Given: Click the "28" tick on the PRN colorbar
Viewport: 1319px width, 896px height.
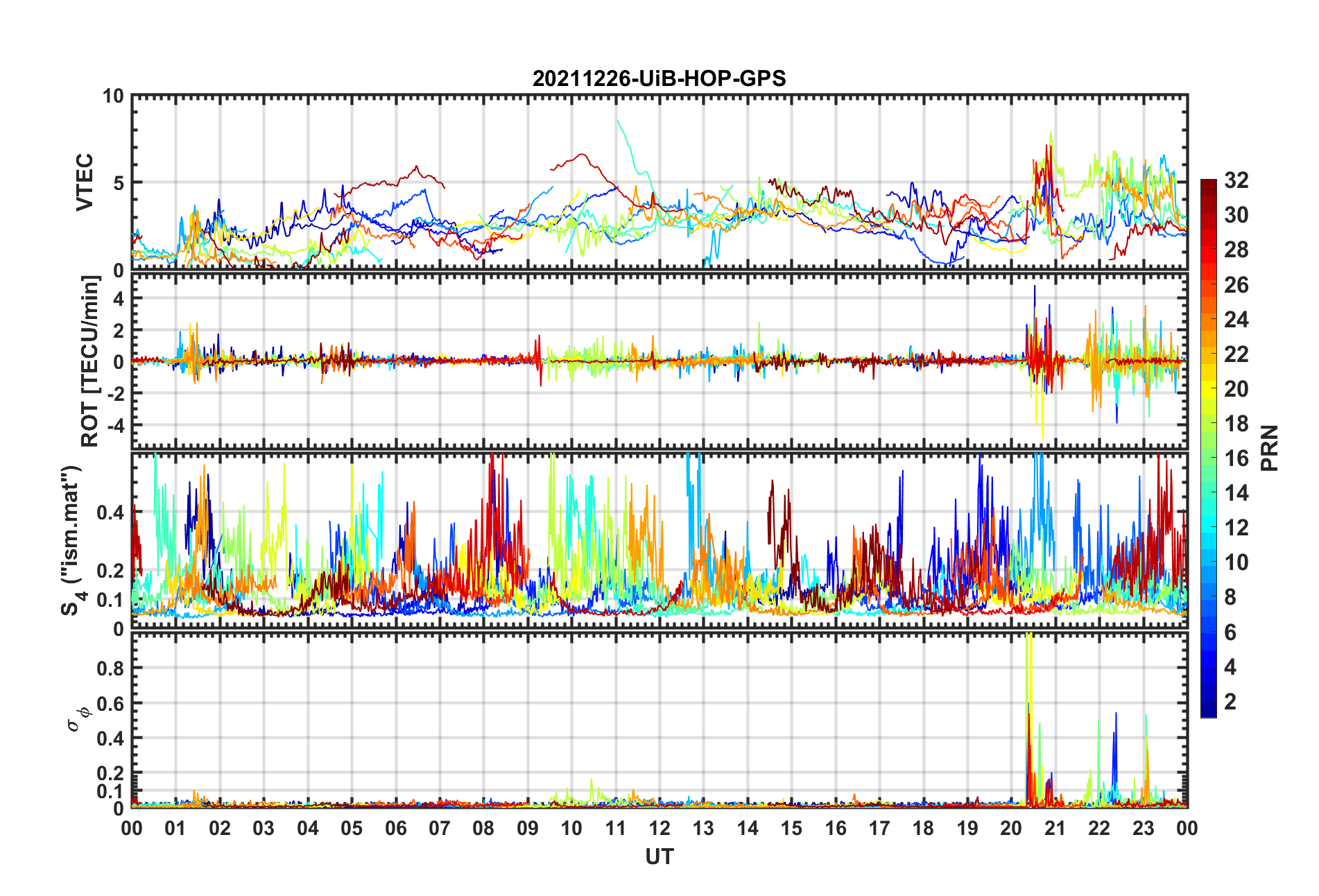Looking at the screenshot, I should pyautogui.click(x=1236, y=250).
